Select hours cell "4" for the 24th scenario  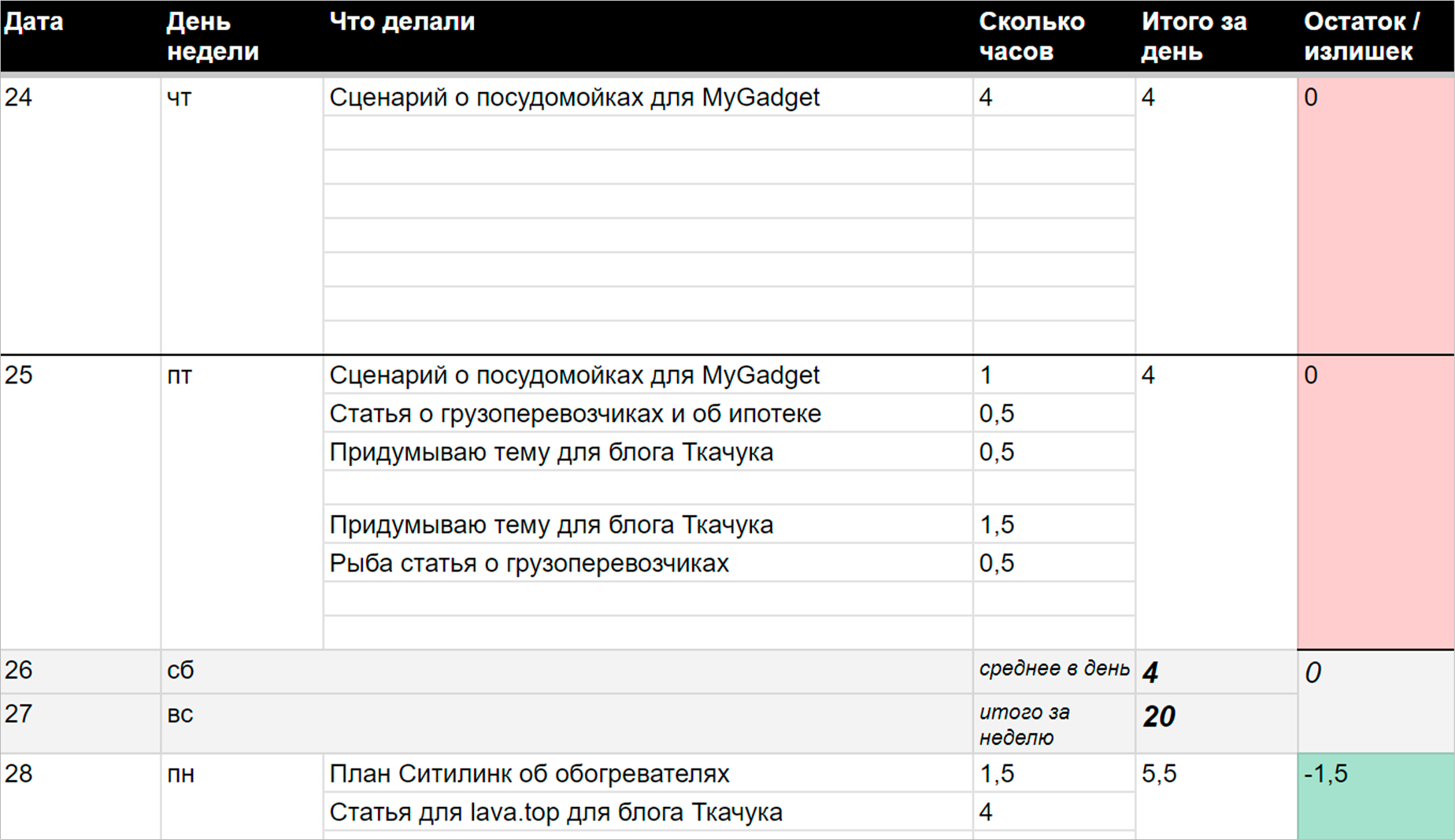(x=1054, y=97)
